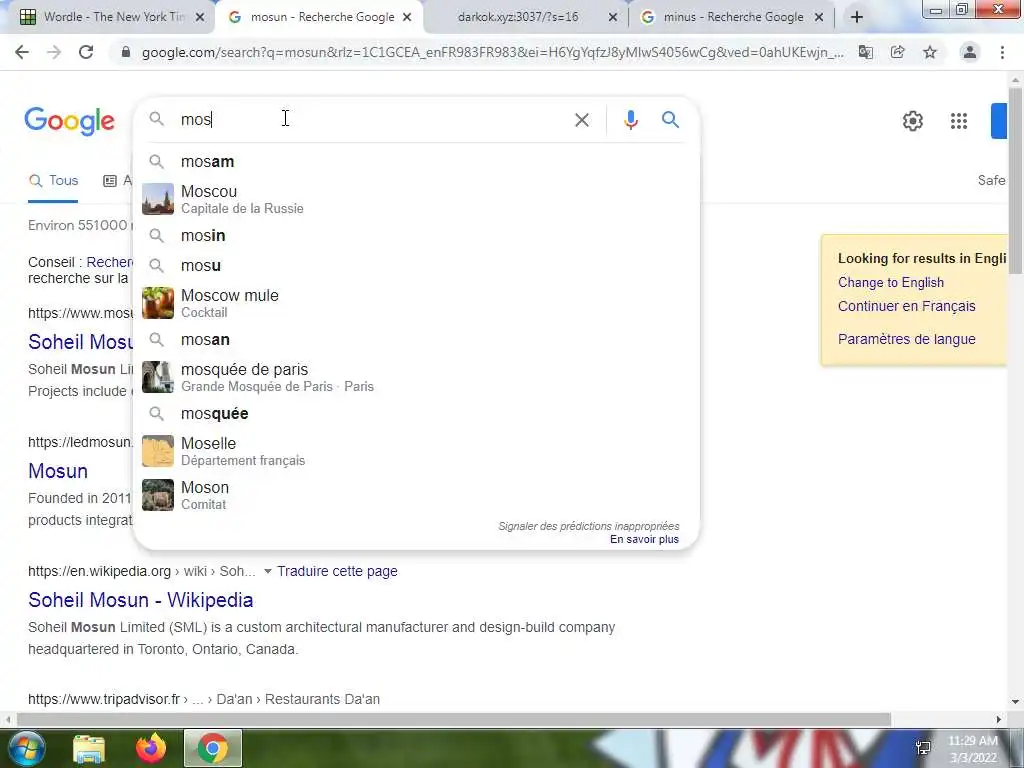Click network tray icon
Image resolution: width=1024 pixels, height=768 pixels.
923,748
